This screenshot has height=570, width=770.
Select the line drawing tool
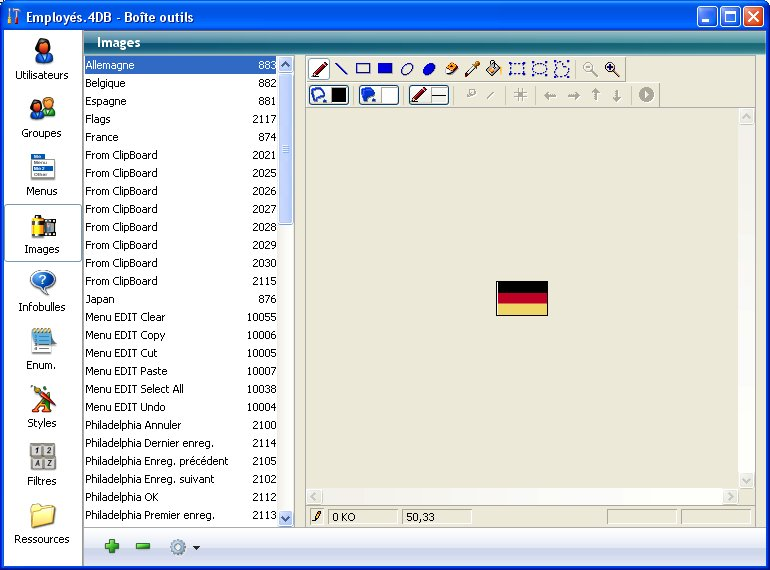coord(341,69)
